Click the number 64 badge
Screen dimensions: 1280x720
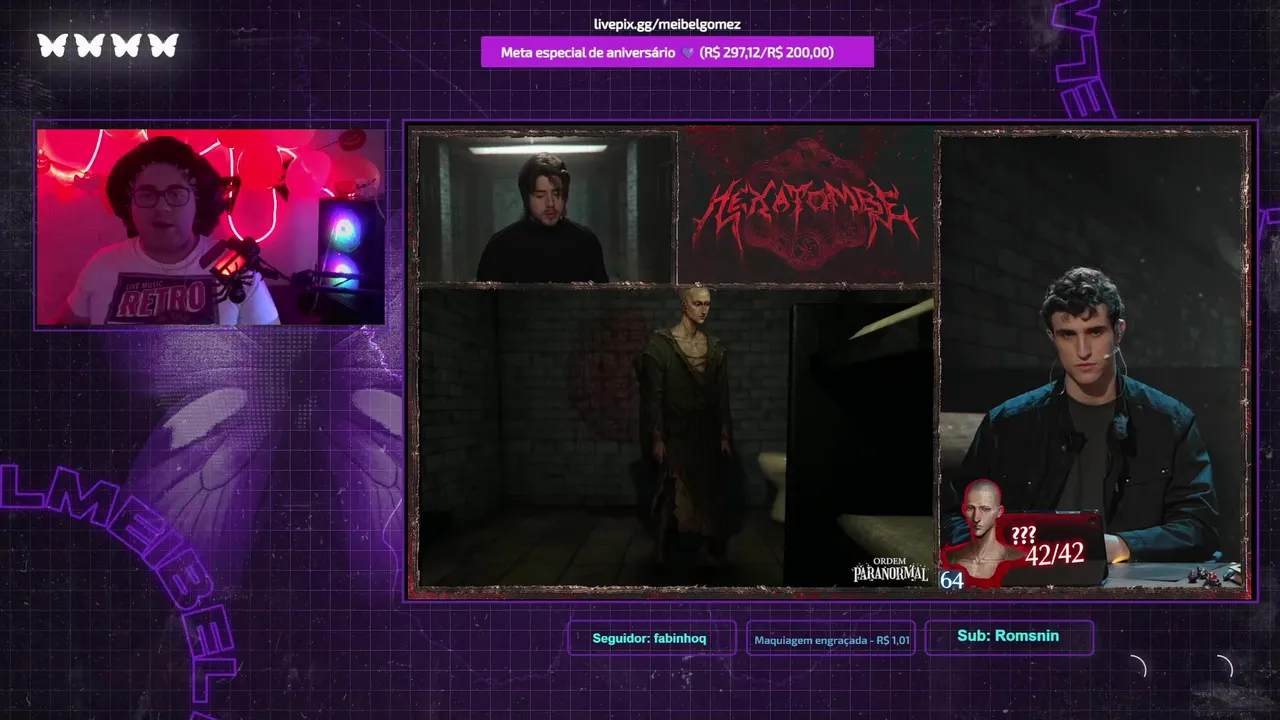[x=952, y=580]
